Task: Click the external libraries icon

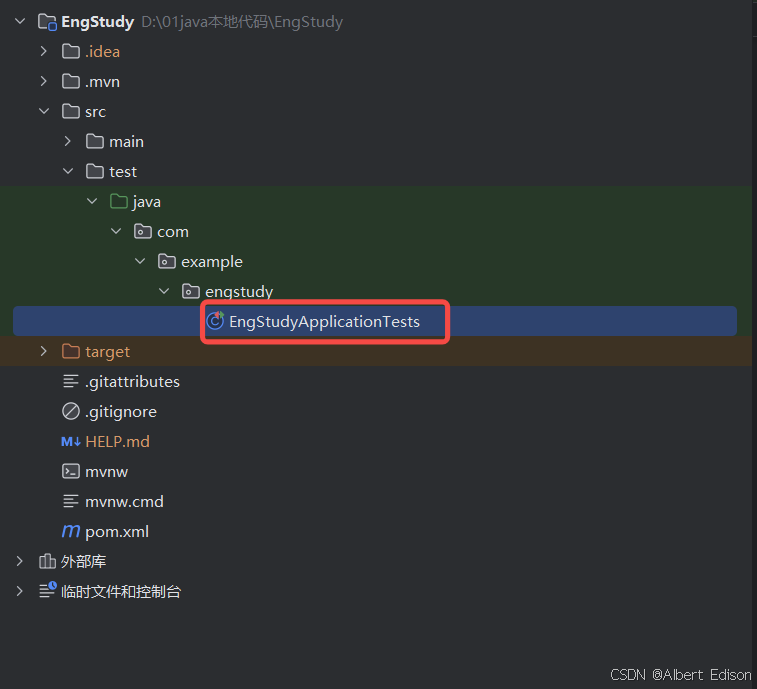Action: point(46,562)
